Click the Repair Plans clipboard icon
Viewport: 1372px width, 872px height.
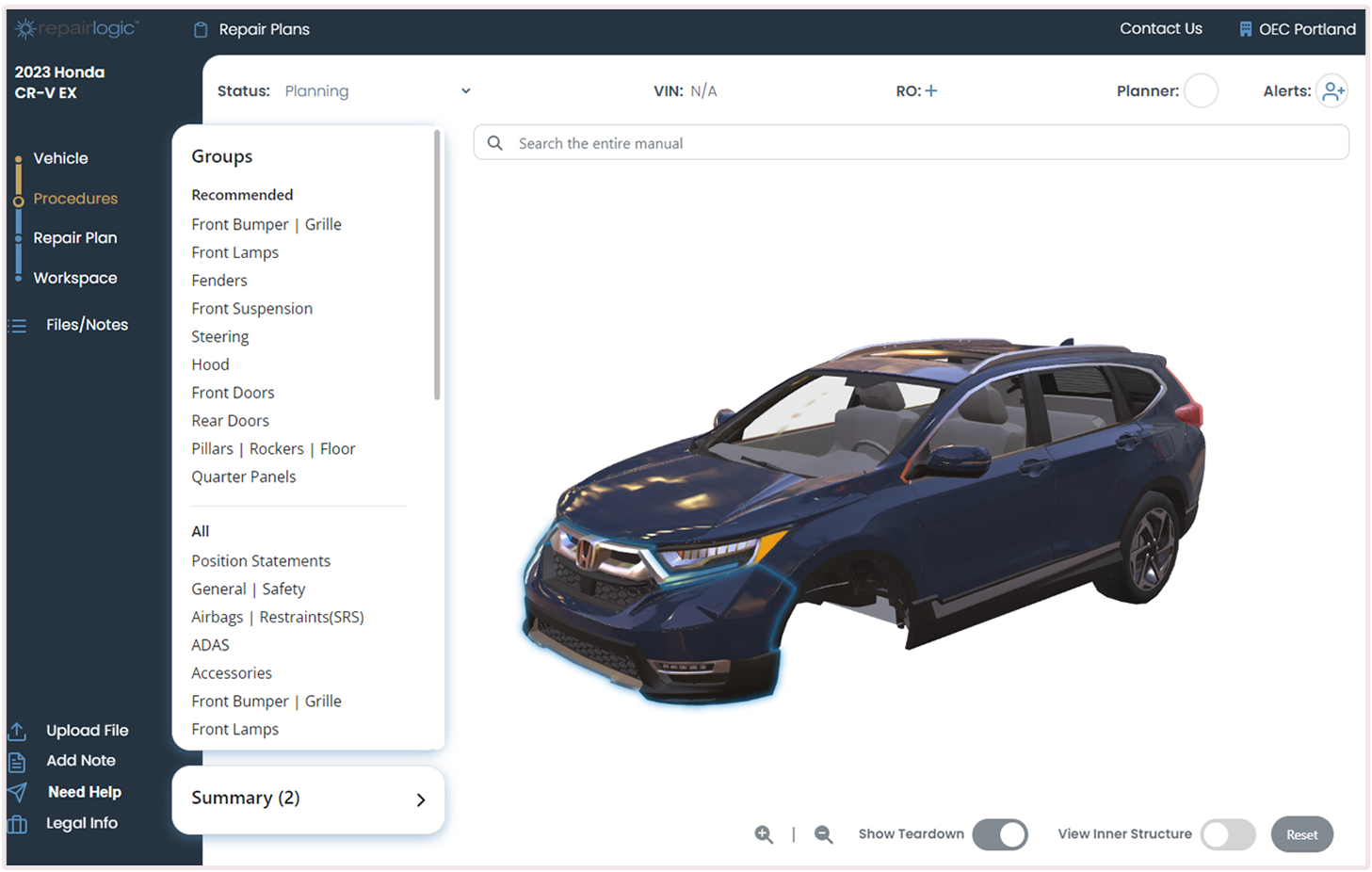(201, 30)
